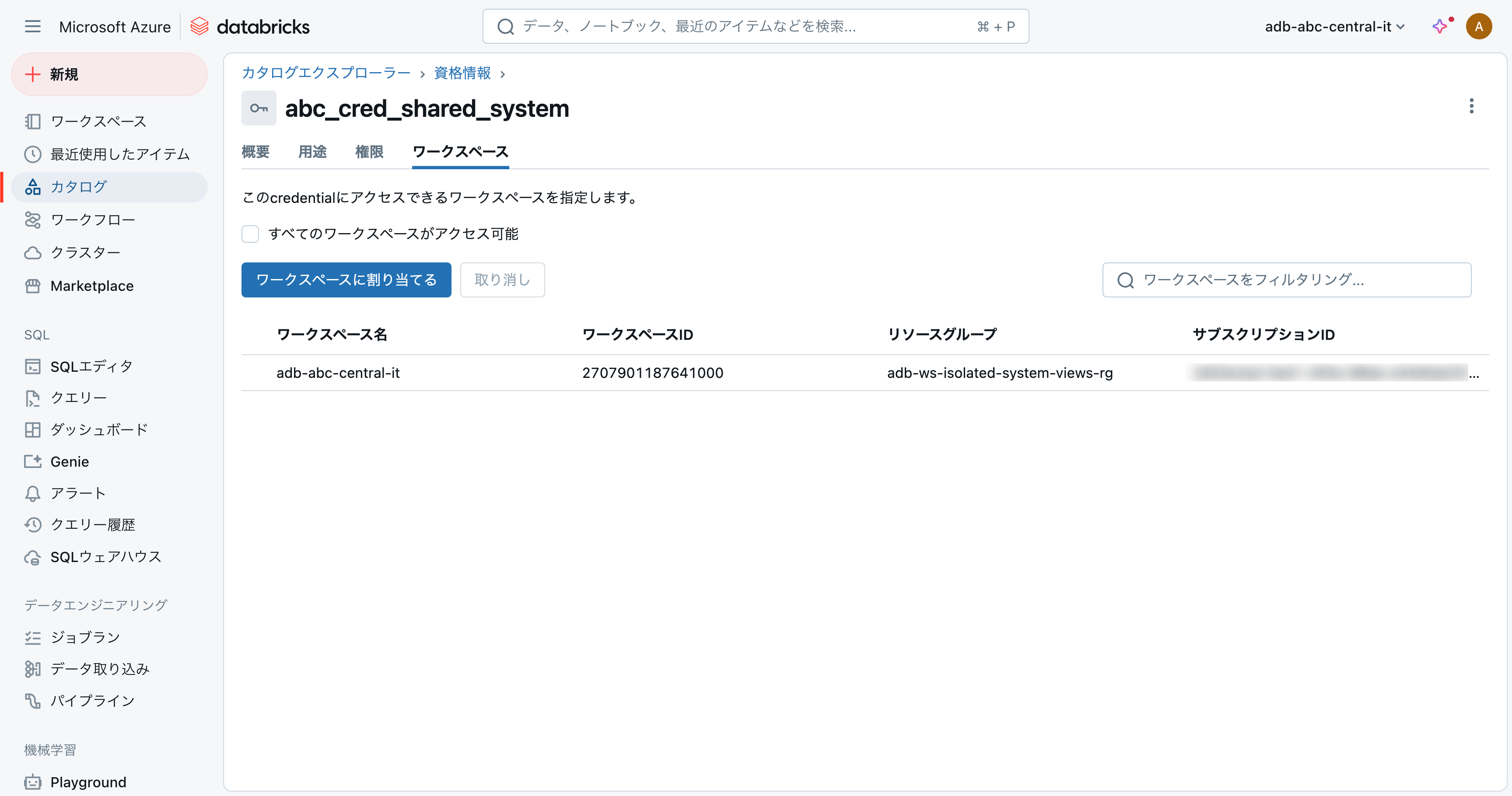The height and width of the screenshot is (796, 1512).
Task: Open Playground under 機械学習
Action: coord(88,782)
